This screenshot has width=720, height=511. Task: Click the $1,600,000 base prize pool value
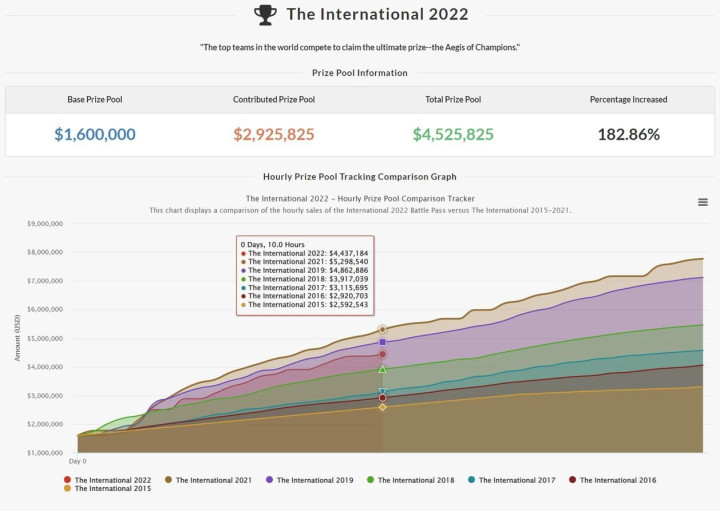click(95, 135)
